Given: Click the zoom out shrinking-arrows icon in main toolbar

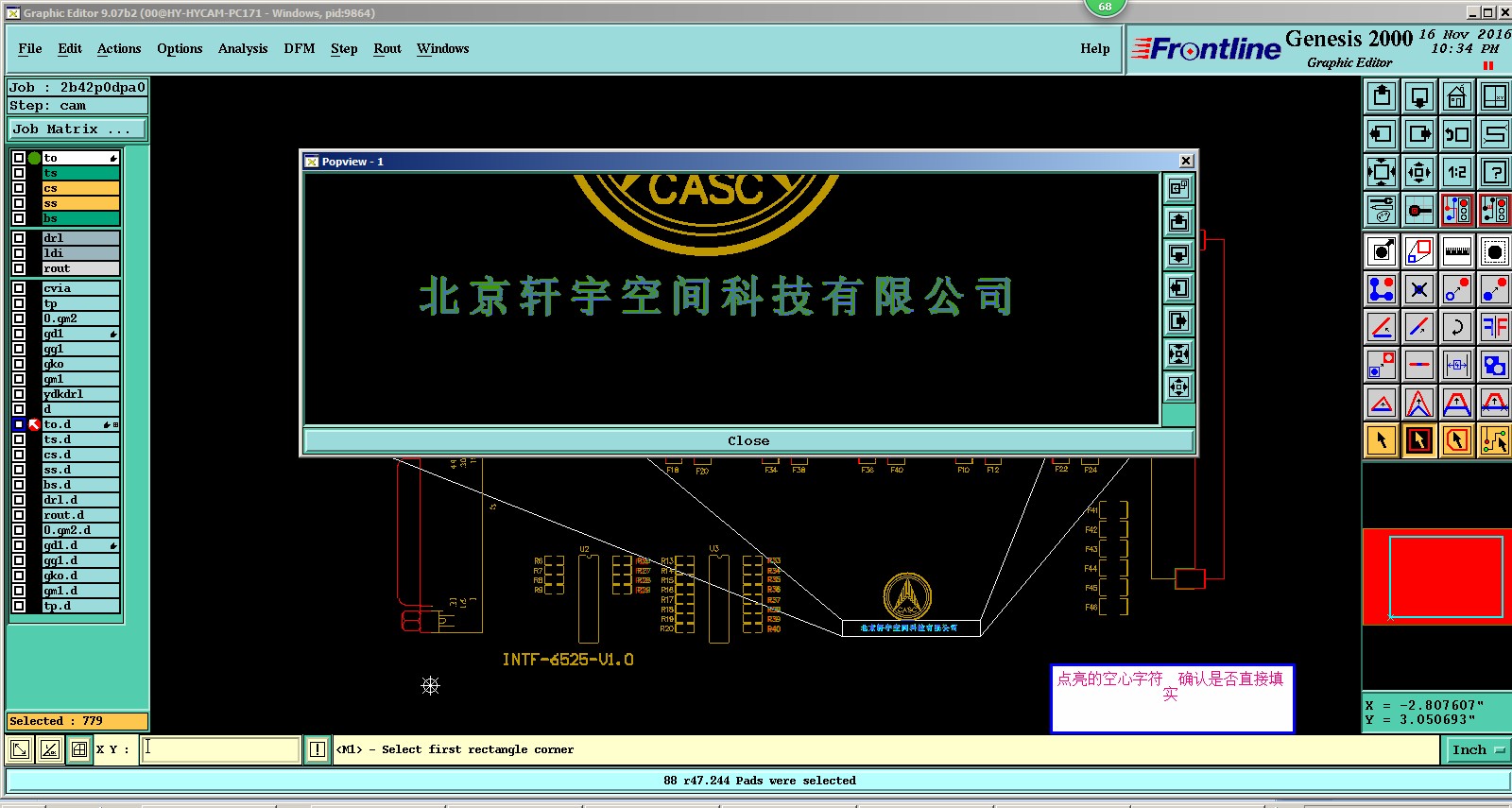Looking at the screenshot, I should 1419,172.
